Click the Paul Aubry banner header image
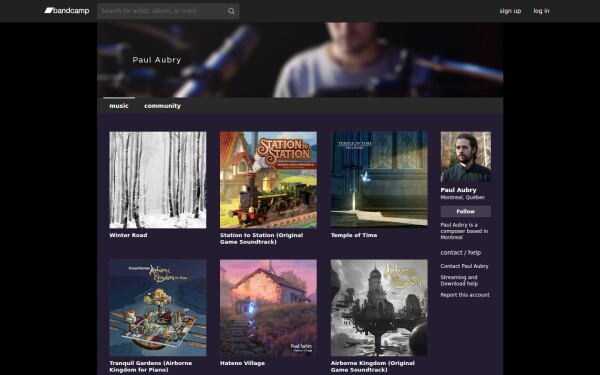 pos(300,60)
